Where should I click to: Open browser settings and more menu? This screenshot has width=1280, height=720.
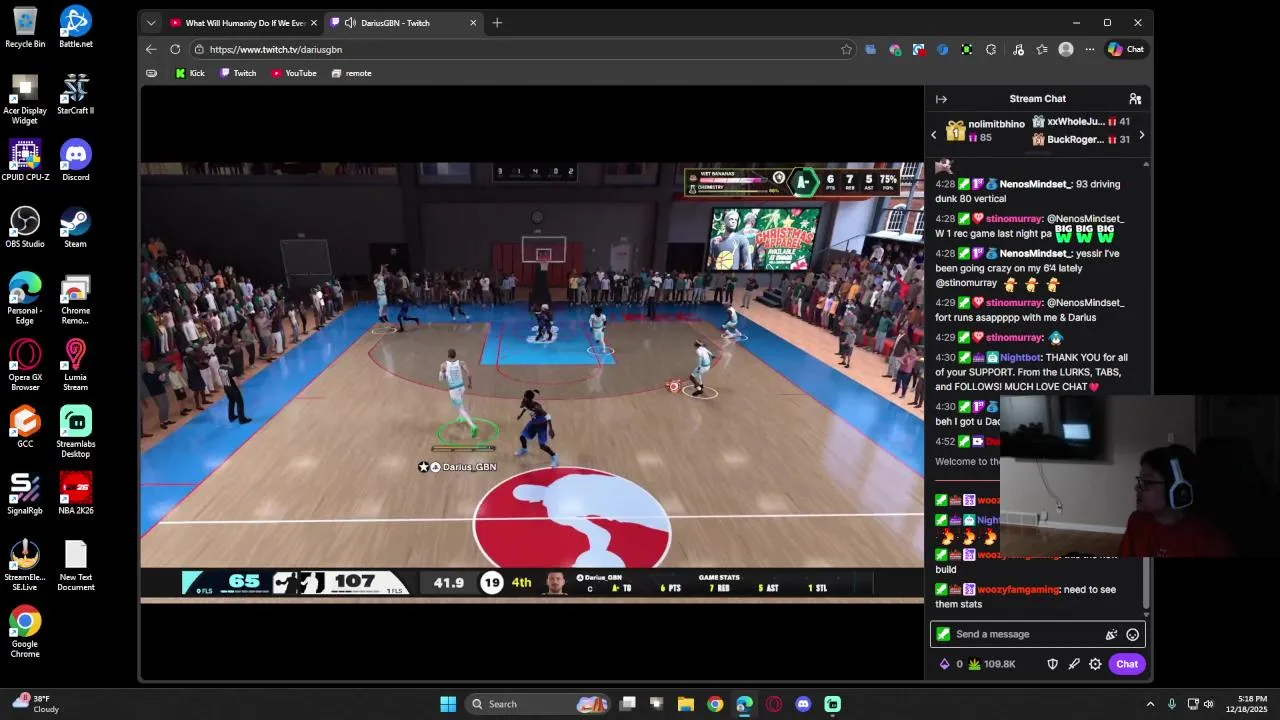(1090, 49)
